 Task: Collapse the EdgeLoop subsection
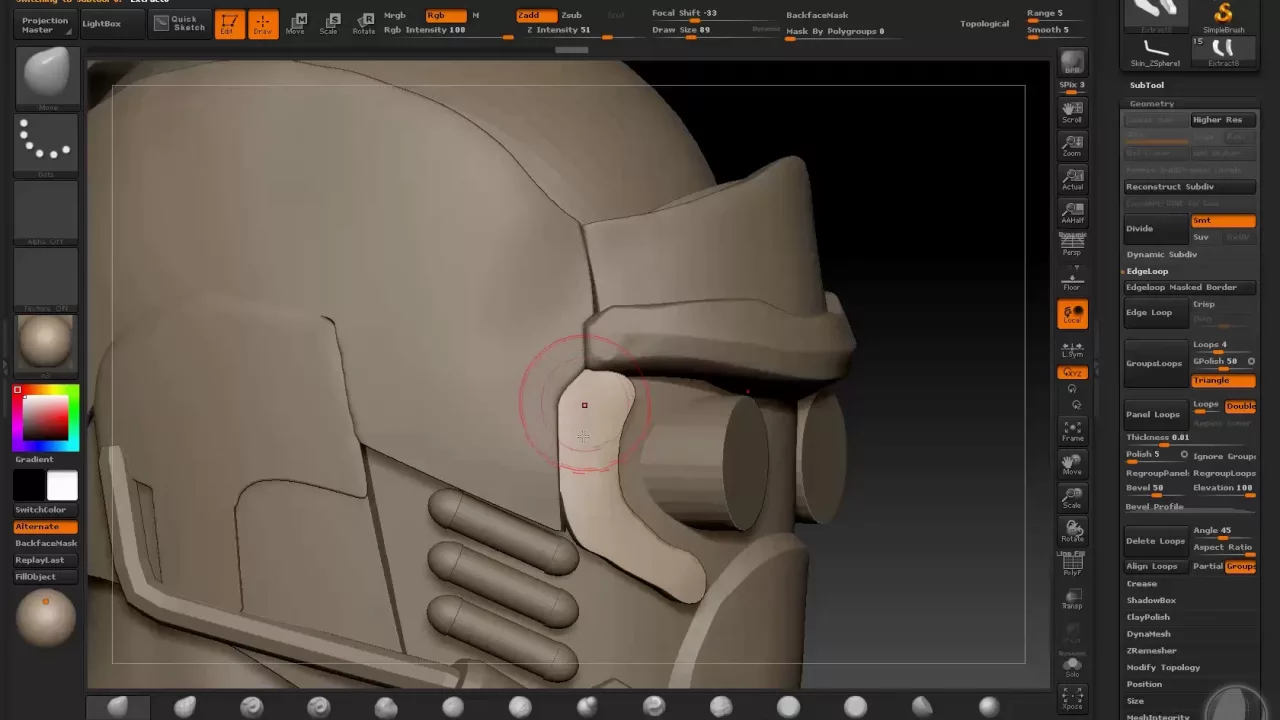tap(1147, 271)
